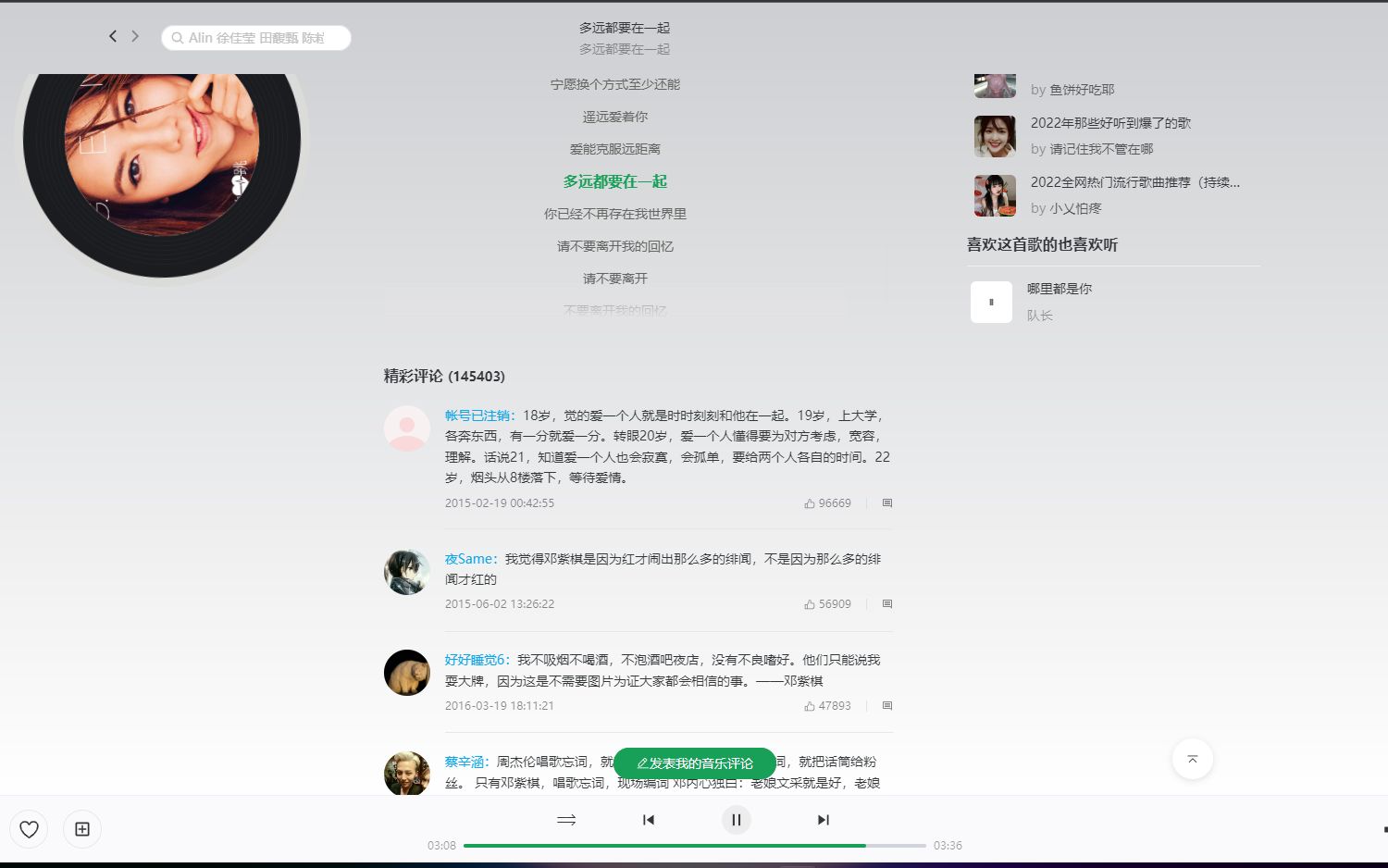Viewport: 1388px width, 868px height.
Task: Click lyric line 爱能克服远距离
Action: pyautogui.click(x=615, y=149)
